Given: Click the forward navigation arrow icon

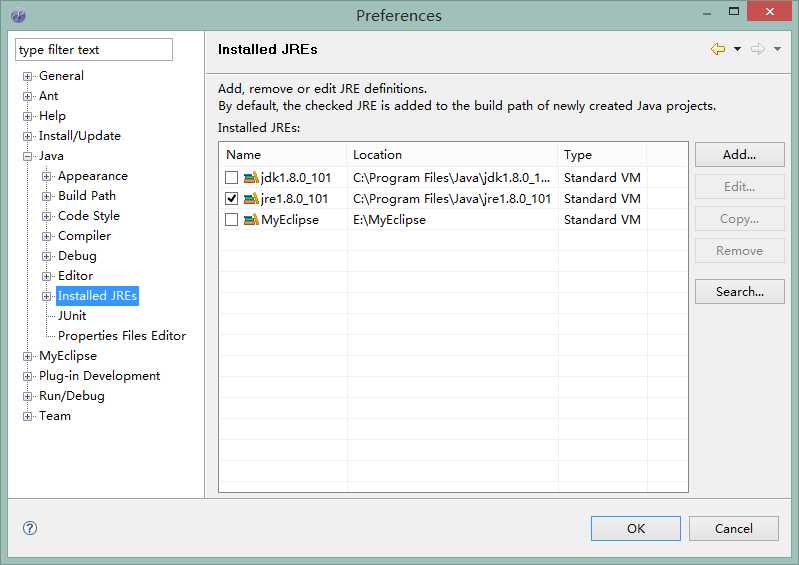Looking at the screenshot, I should pyautogui.click(x=758, y=49).
